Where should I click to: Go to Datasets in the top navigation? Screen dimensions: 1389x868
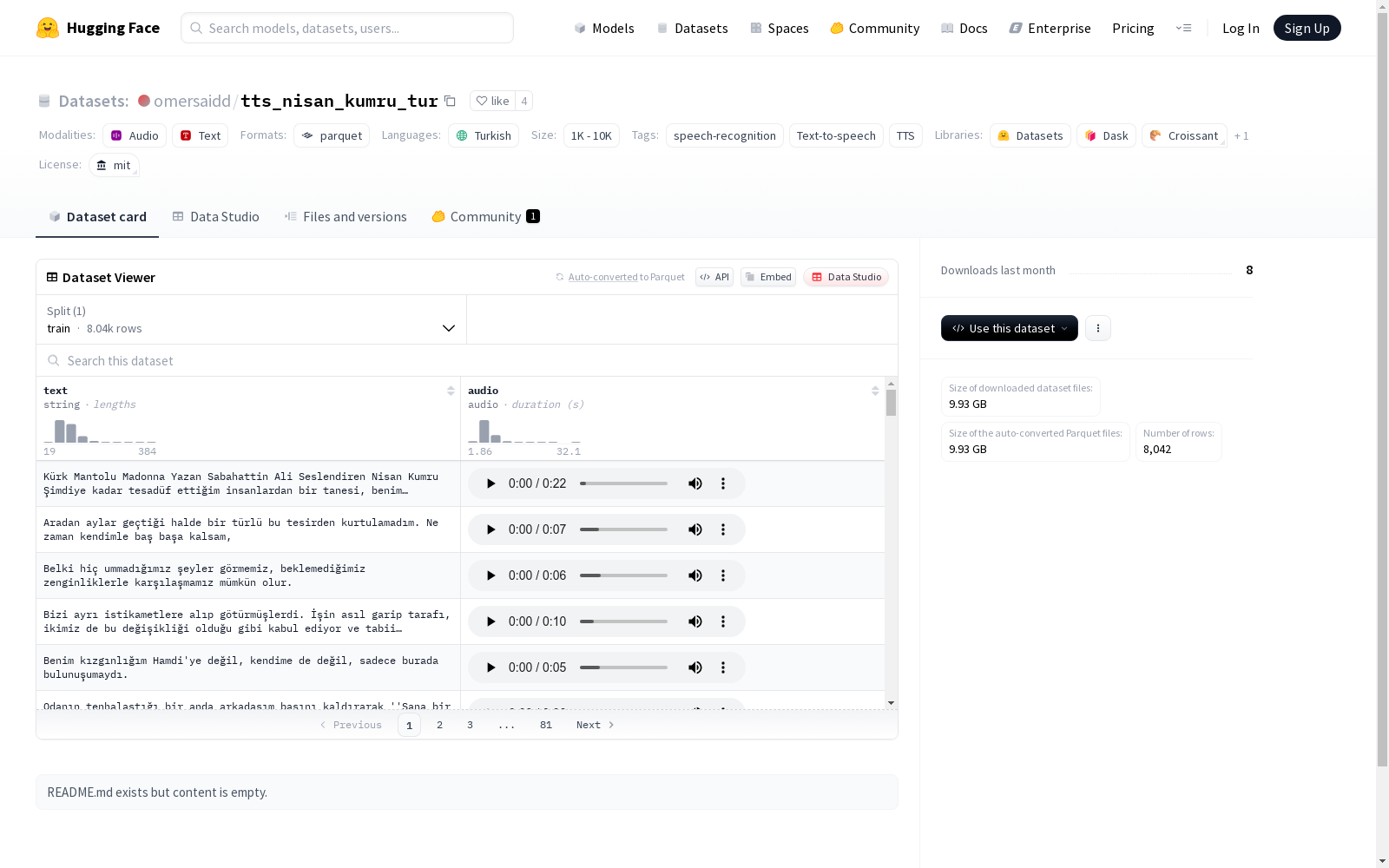(x=692, y=28)
